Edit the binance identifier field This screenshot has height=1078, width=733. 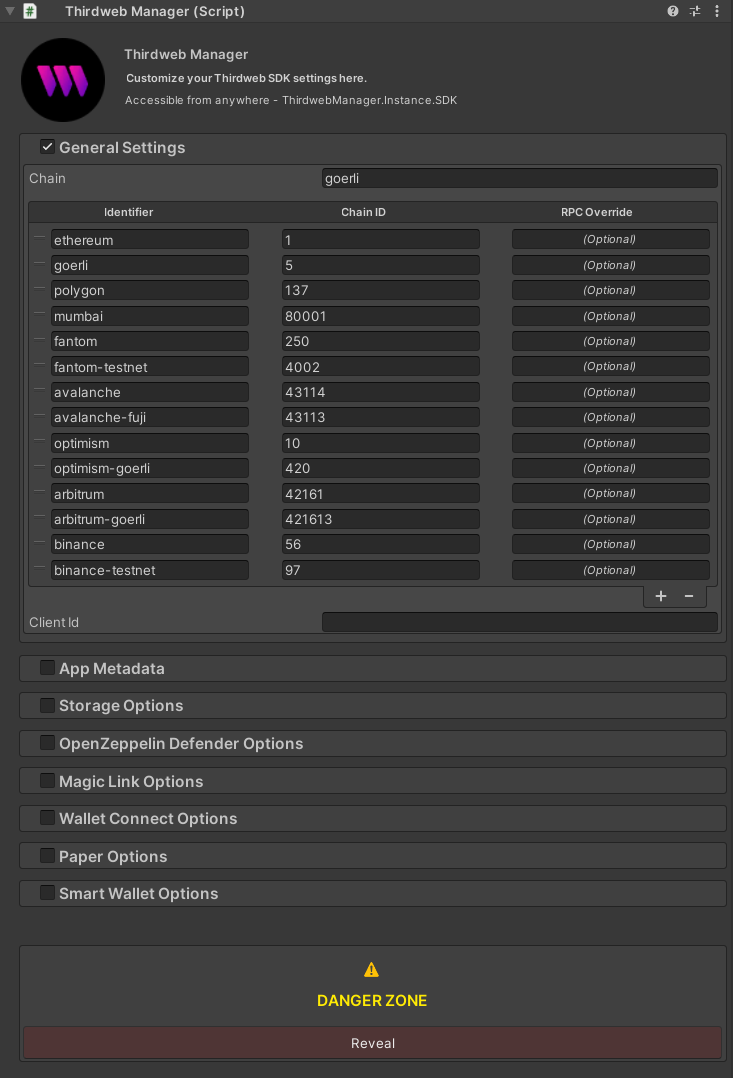pos(150,544)
